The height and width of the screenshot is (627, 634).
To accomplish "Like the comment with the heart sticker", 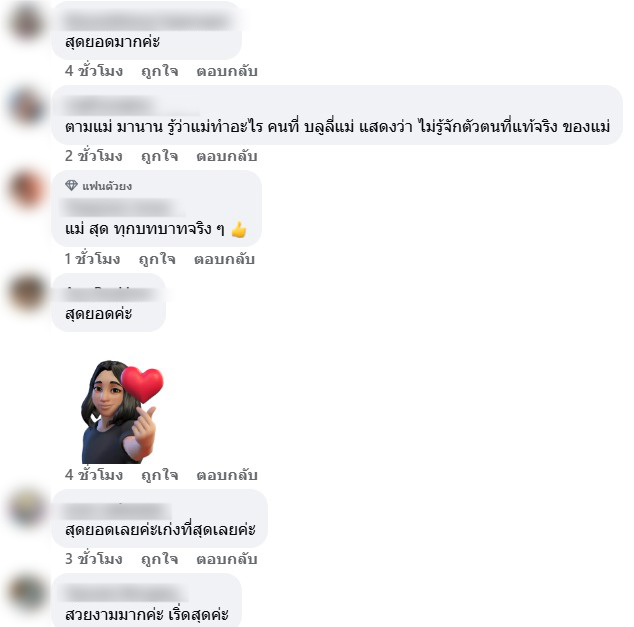I will click(x=160, y=475).
